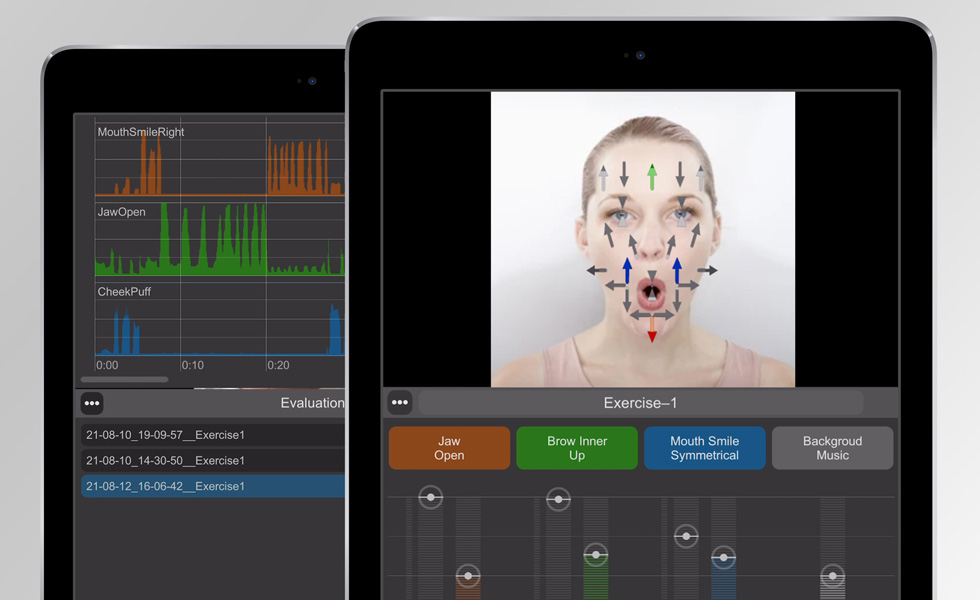Select the left blue upward arrow beside the nose

[627, 271]
